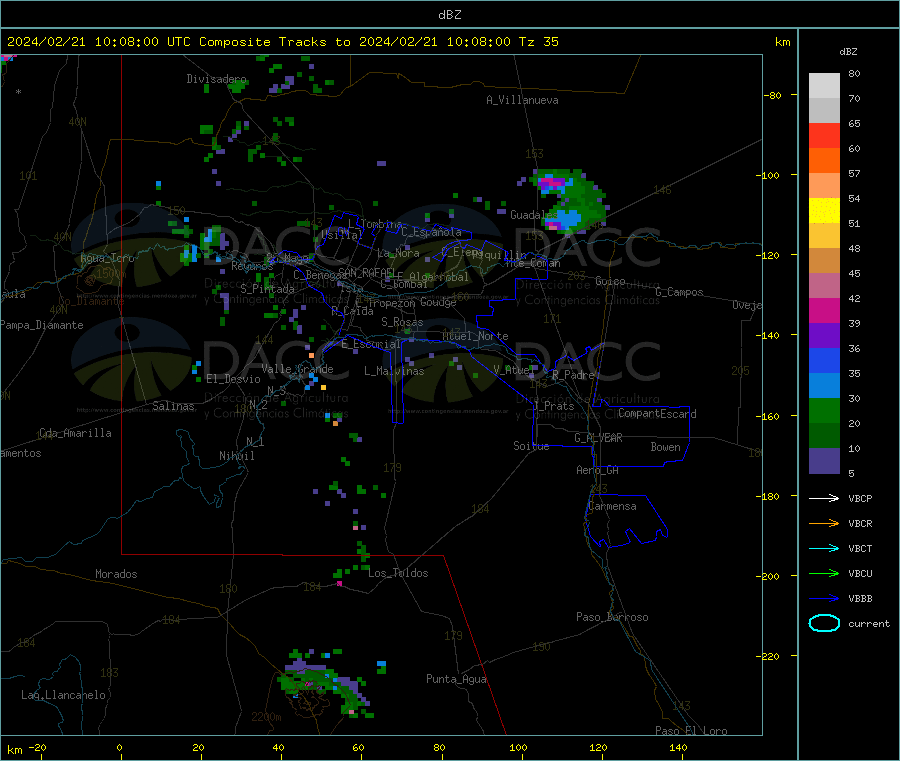
Task: Click the 'SAN_RAFAEL' map label
Action: click(x=366, y=272)
